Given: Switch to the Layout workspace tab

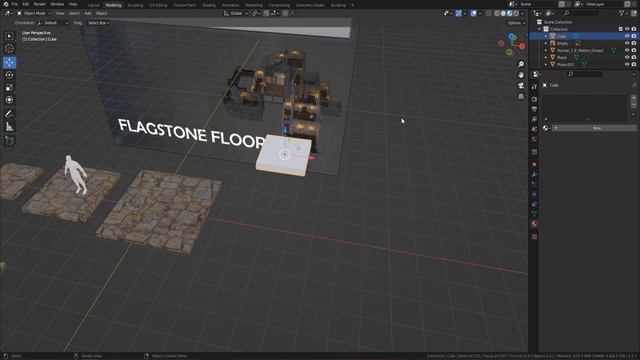Looking at the screenshot, I should point(93,5).
